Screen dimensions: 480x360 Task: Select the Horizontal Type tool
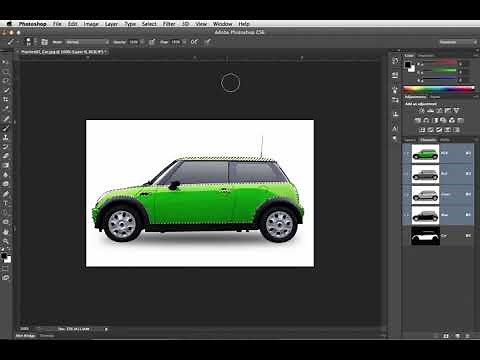[6, 203]
